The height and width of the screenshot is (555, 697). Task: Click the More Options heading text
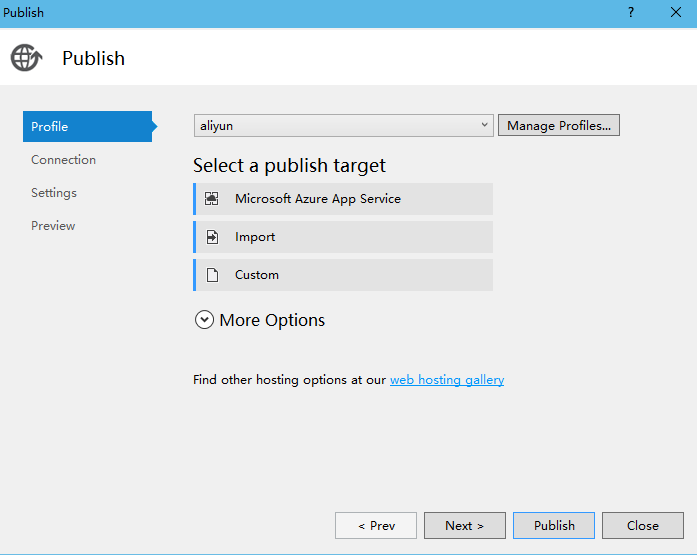(272, 320)
